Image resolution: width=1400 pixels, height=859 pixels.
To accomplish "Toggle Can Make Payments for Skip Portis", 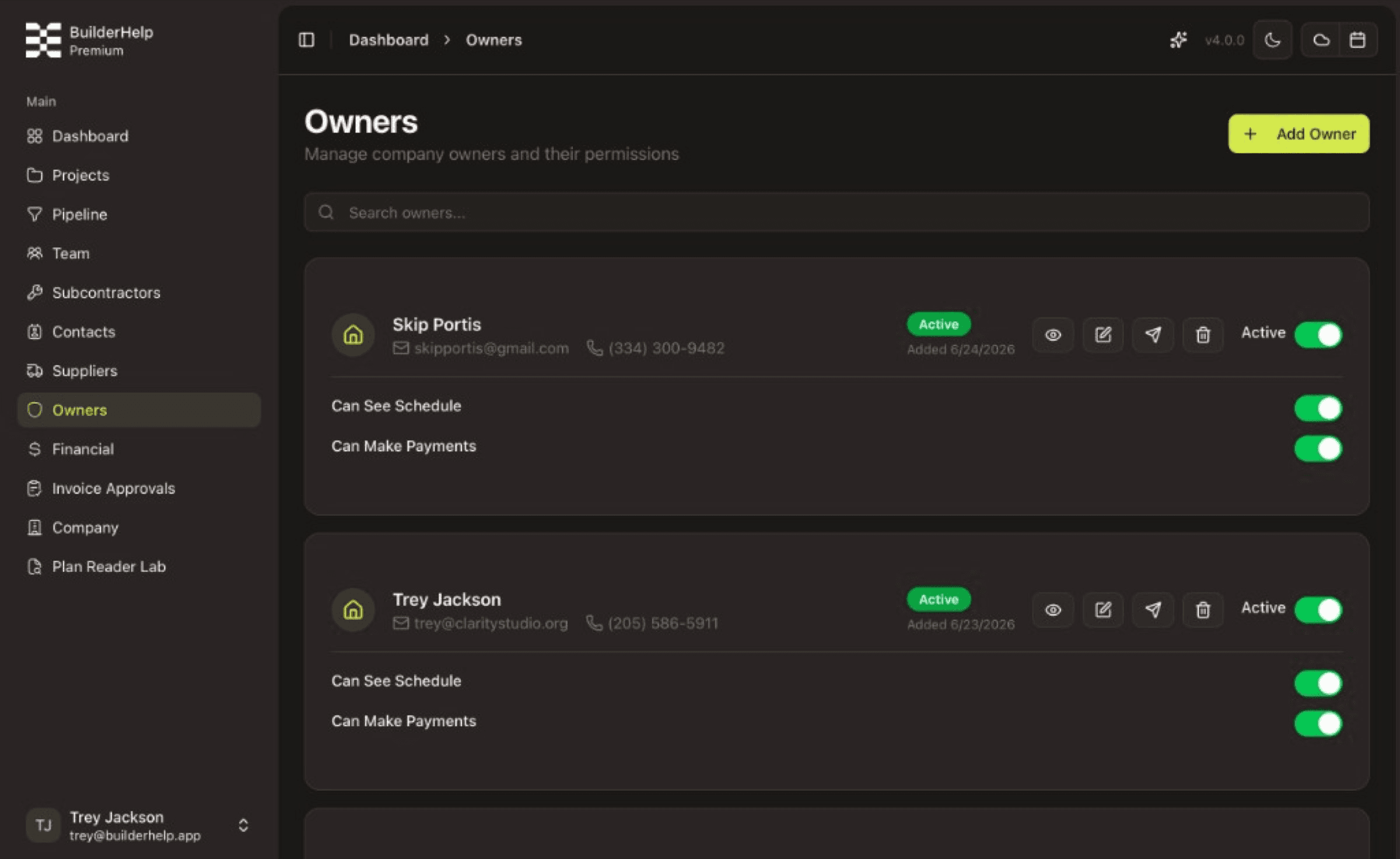I will pyautogui.click(x=1318, y=449).
